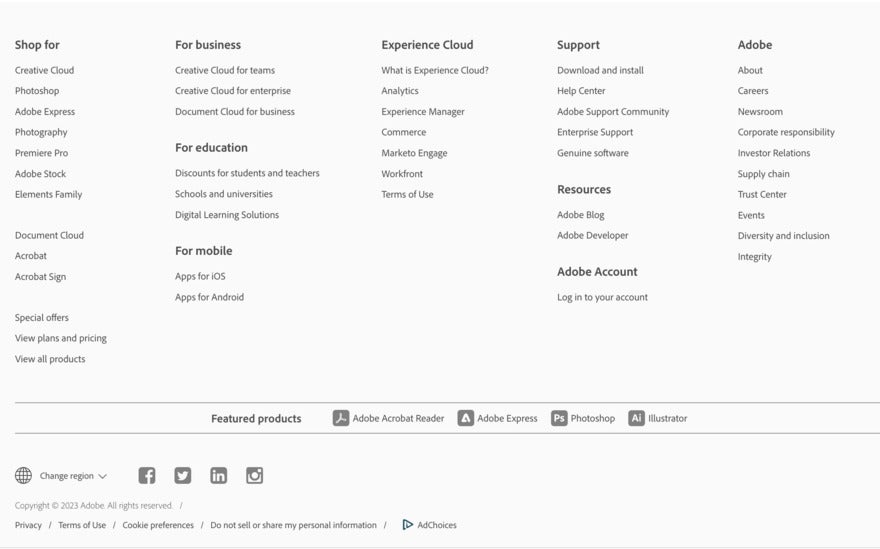
Task: Click the Adobe Express featured product icon
Action: [x=465, y=418]
